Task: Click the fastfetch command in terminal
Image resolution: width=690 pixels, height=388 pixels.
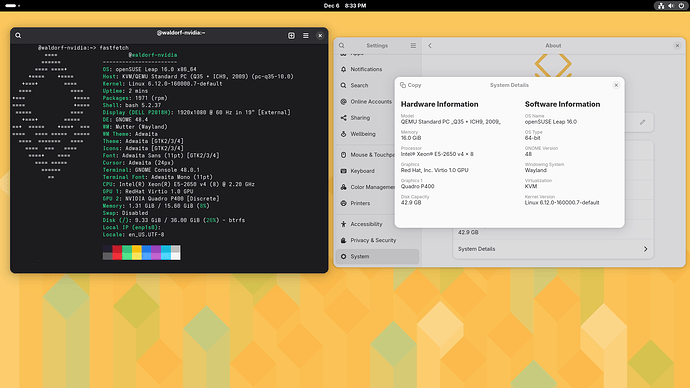Action: coord(114,48)
